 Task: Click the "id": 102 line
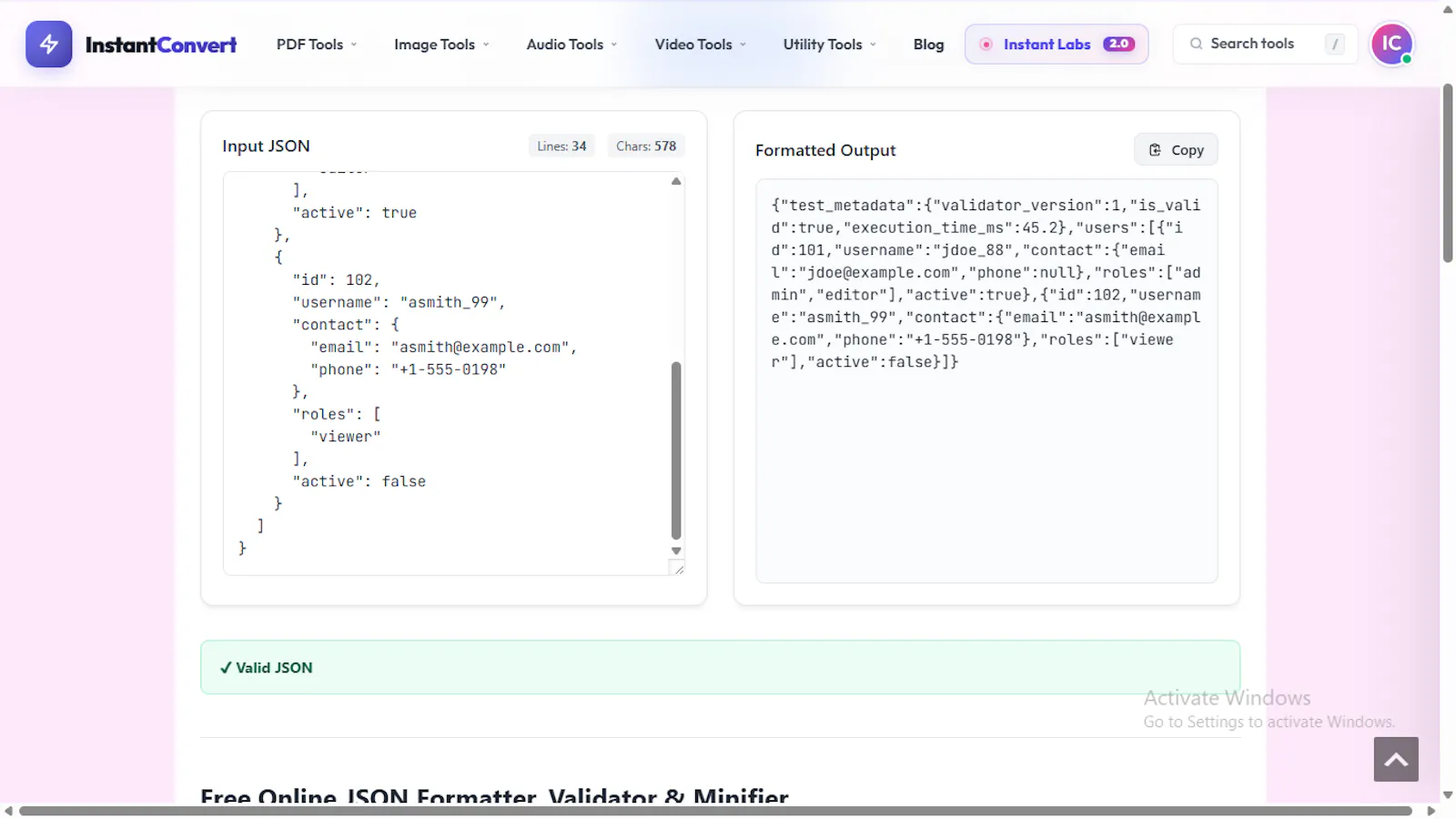[336, 279]
